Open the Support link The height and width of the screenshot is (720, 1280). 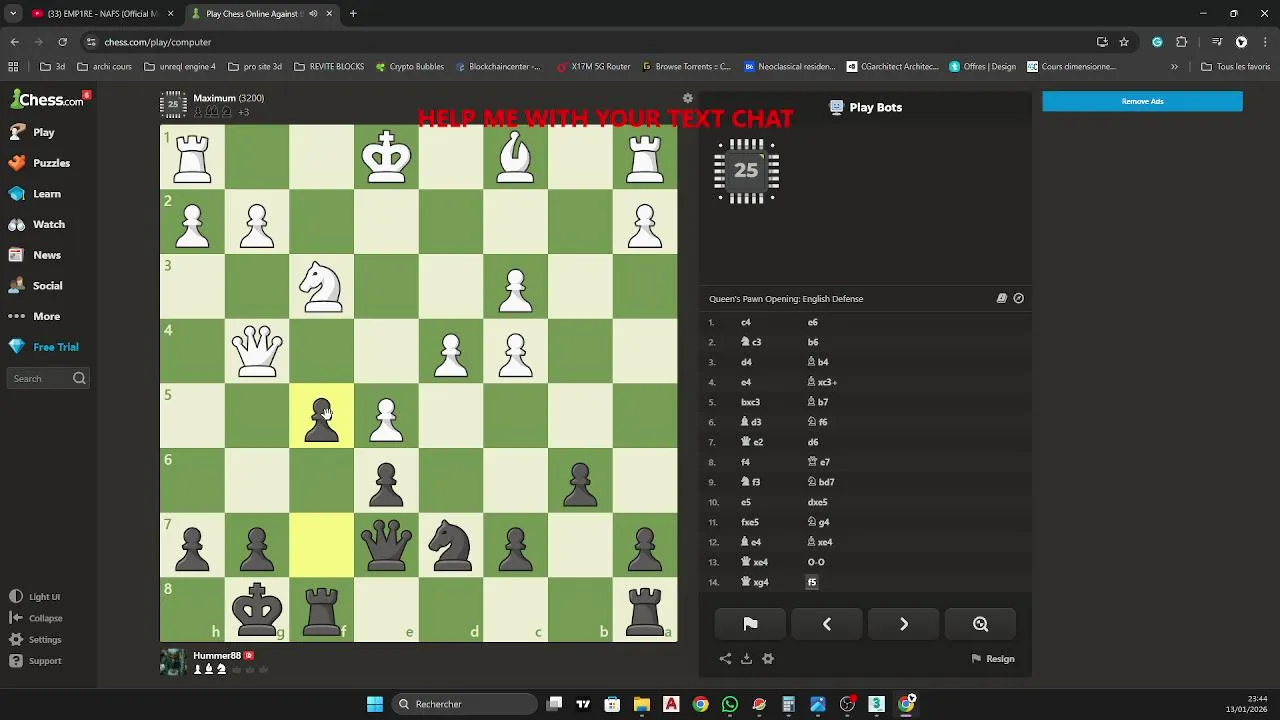tap(36, 661)
